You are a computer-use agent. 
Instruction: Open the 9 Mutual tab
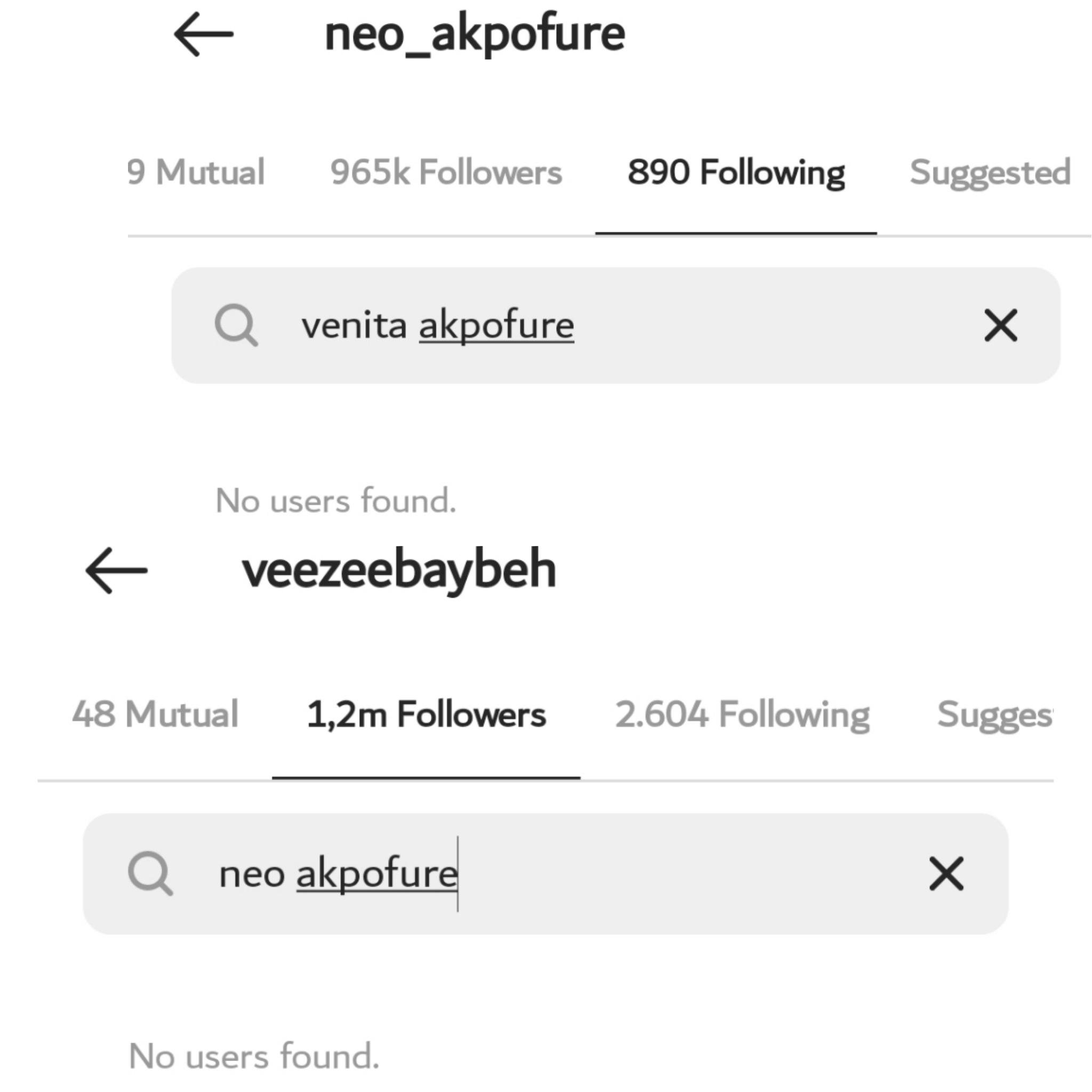point(196,172)
